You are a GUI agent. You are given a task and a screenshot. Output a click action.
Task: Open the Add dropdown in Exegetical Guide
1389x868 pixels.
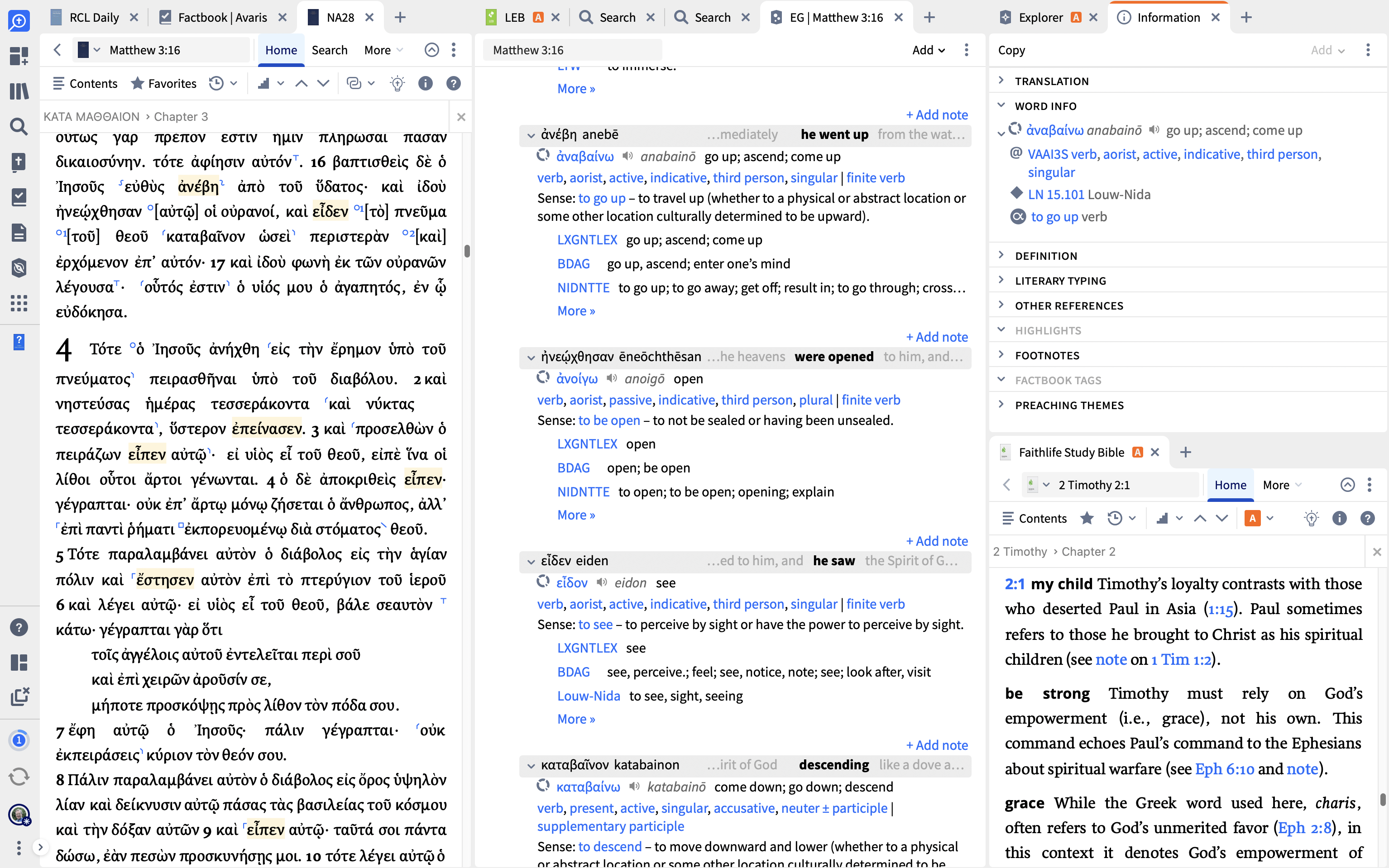pyautogui.click(x=928, y=50)
